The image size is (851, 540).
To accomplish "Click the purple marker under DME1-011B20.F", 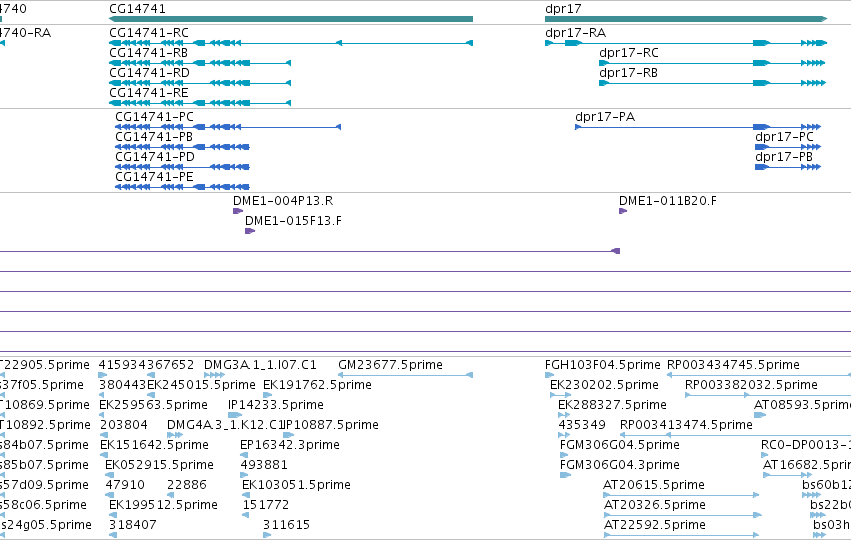I will coord(623,211).
